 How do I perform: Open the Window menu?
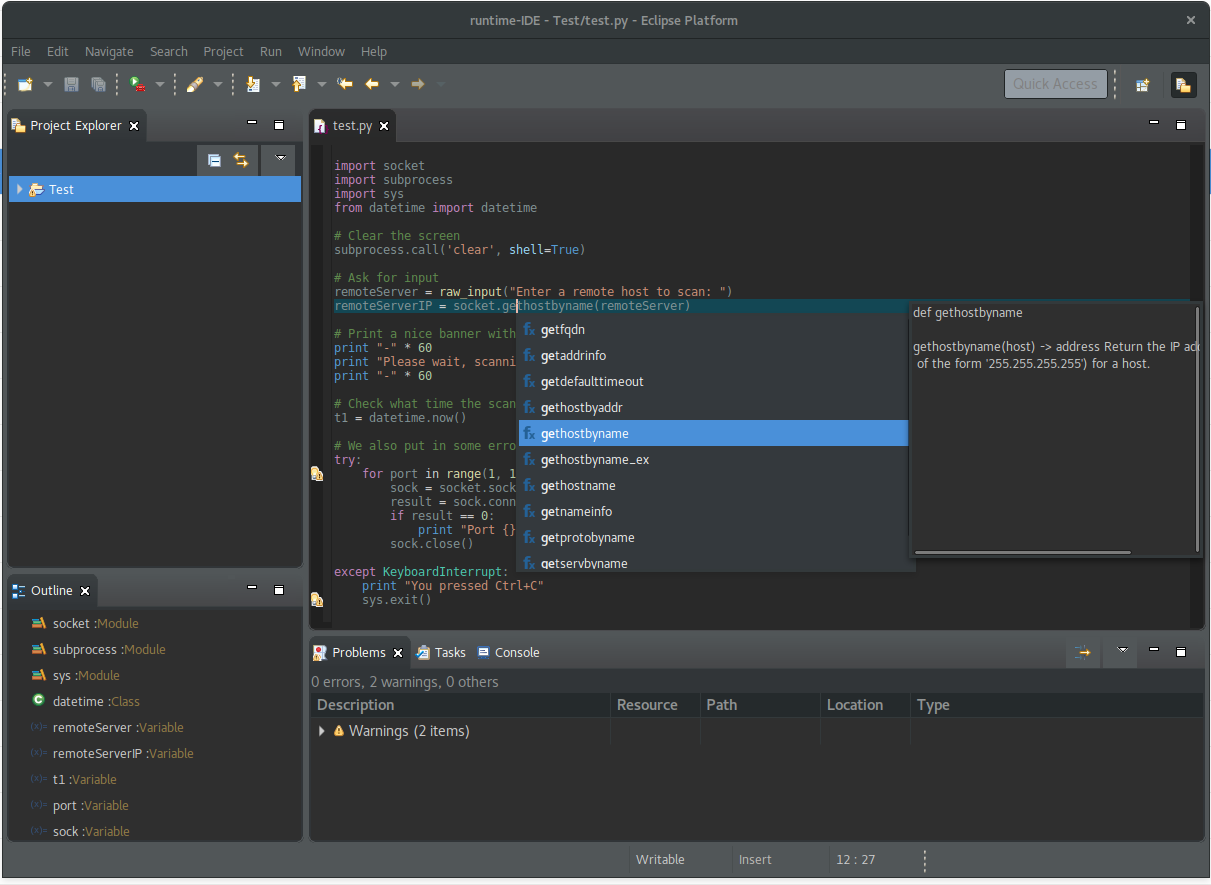[x=321, y=51]
